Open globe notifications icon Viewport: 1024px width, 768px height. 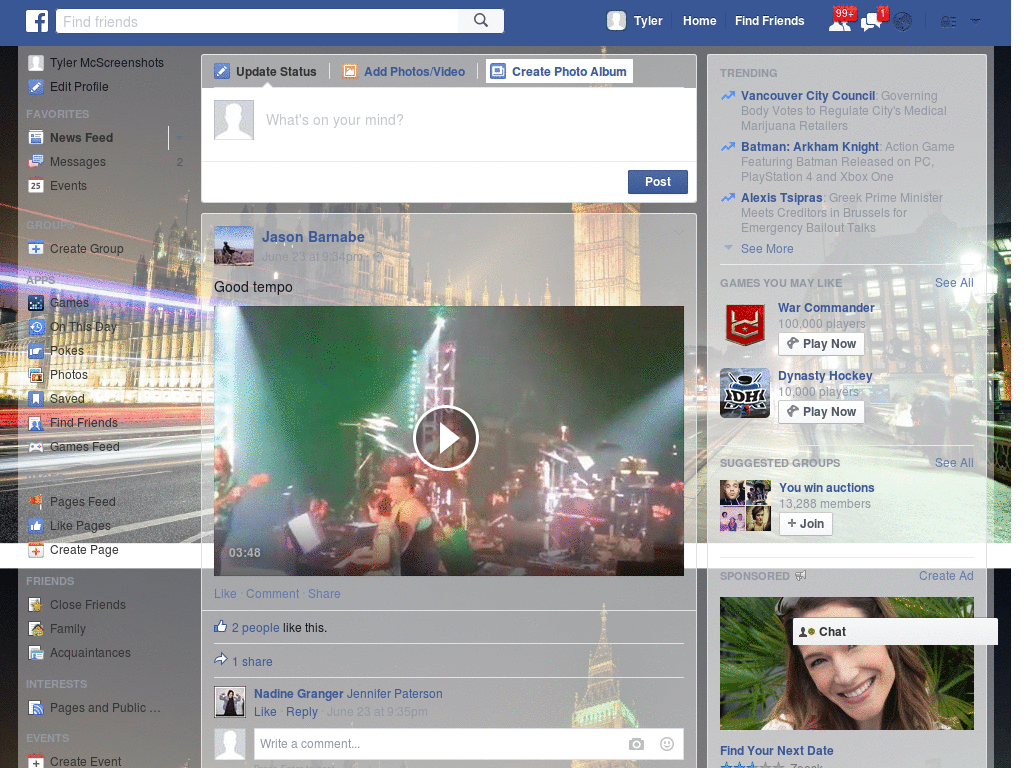pos(903,22)
